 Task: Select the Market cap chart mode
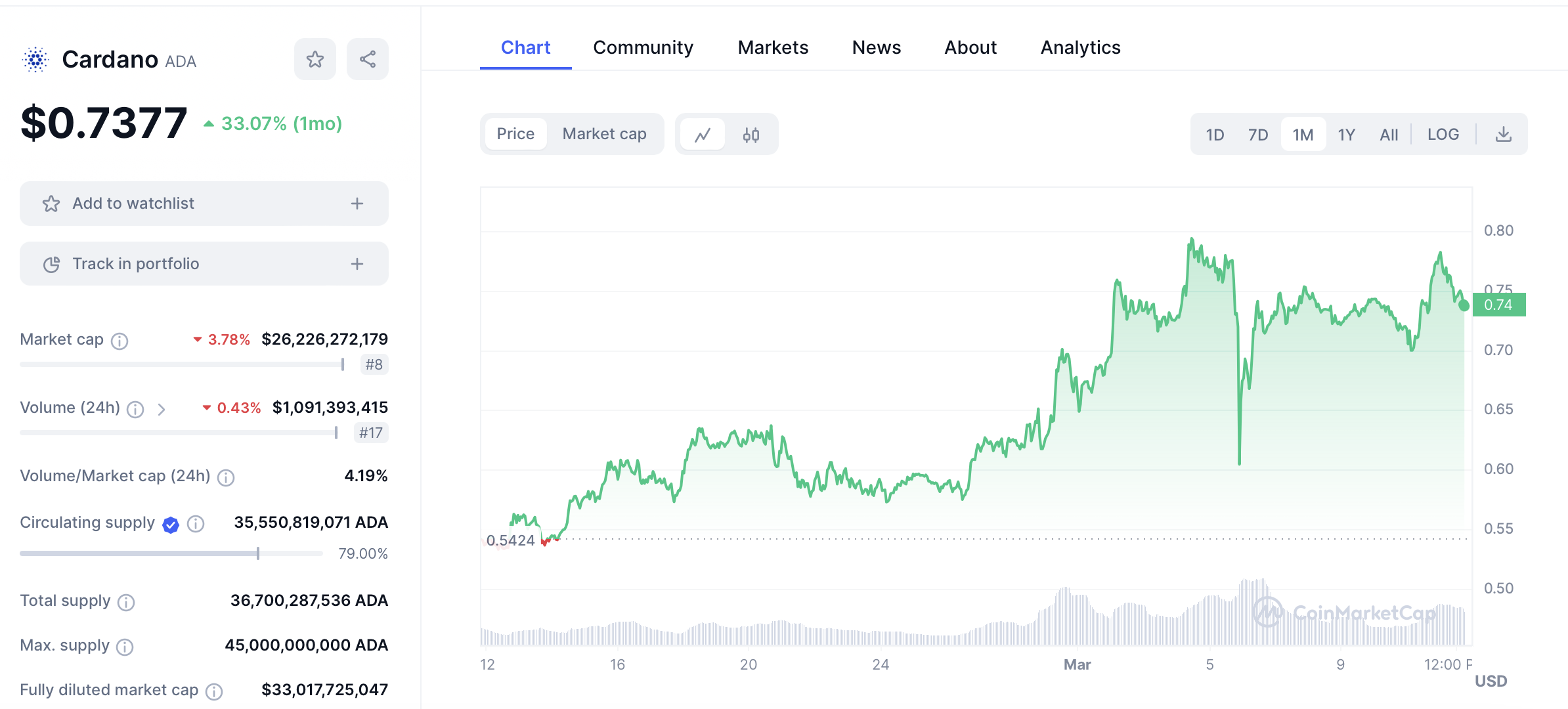(604, 134)
